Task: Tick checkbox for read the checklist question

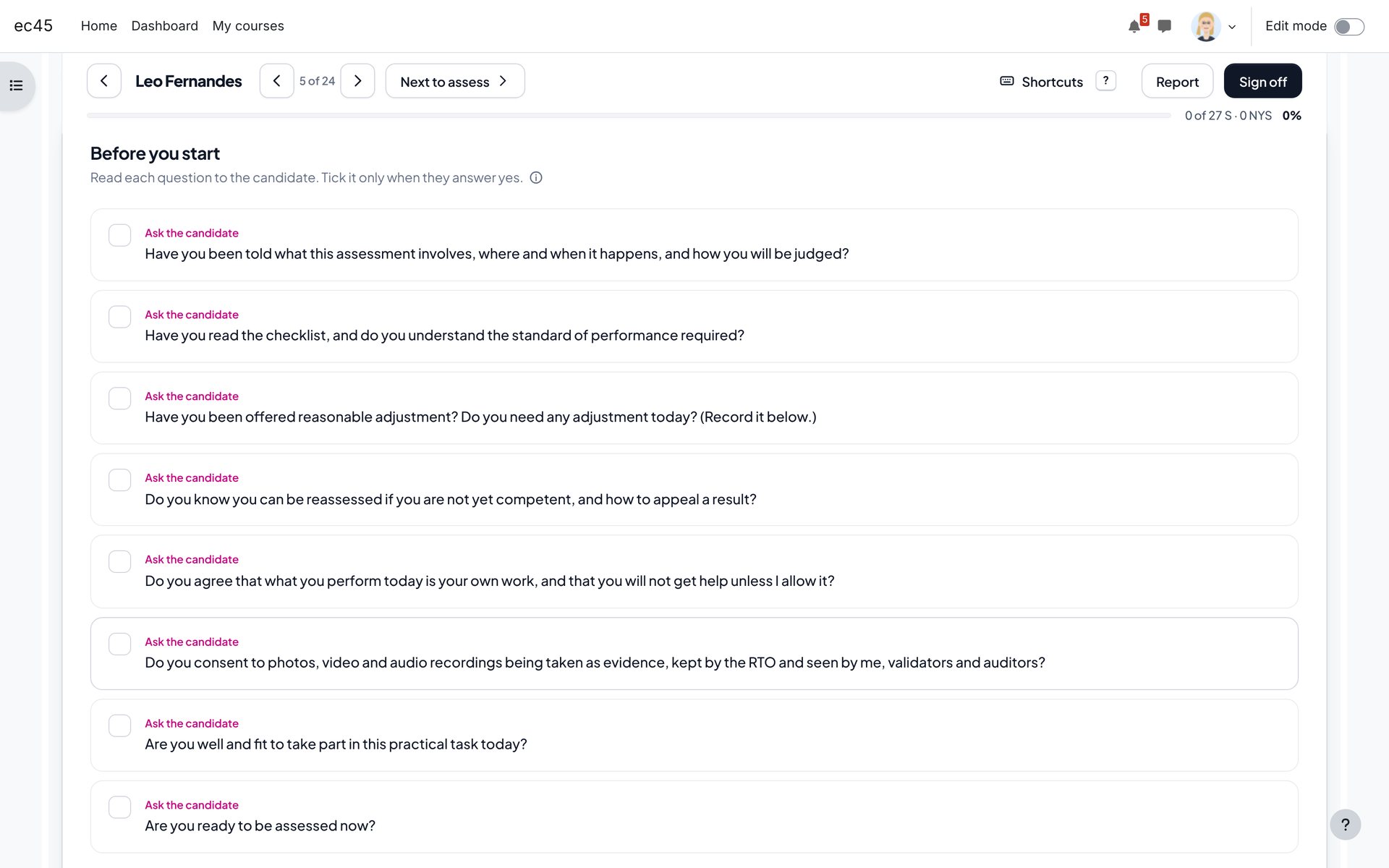Action: pyautogui.click(x=119, y=317)
